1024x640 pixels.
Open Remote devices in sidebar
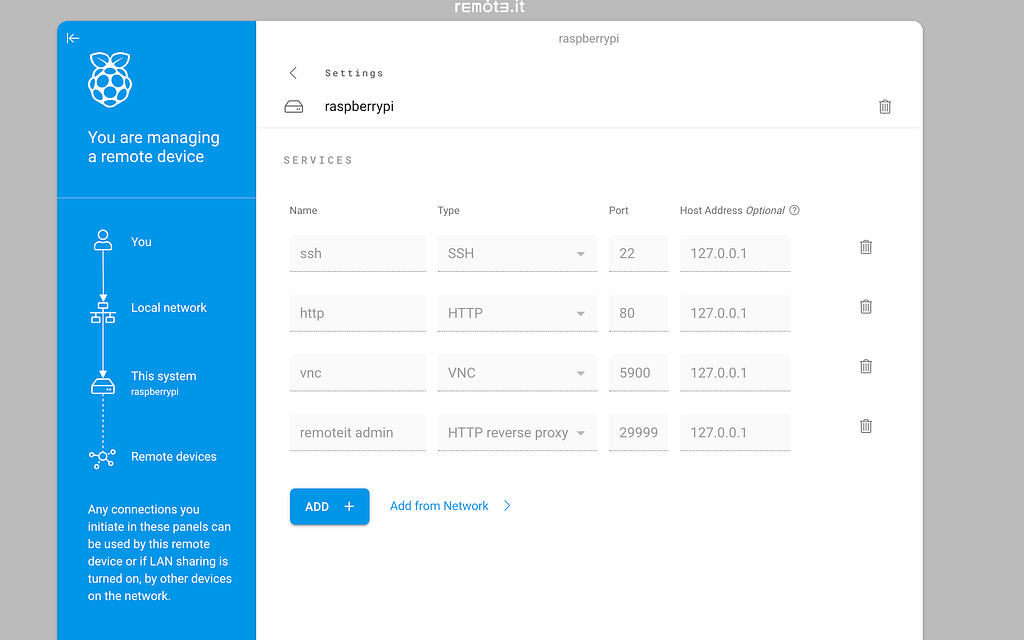pyautogui.click(x=173, y=457)
